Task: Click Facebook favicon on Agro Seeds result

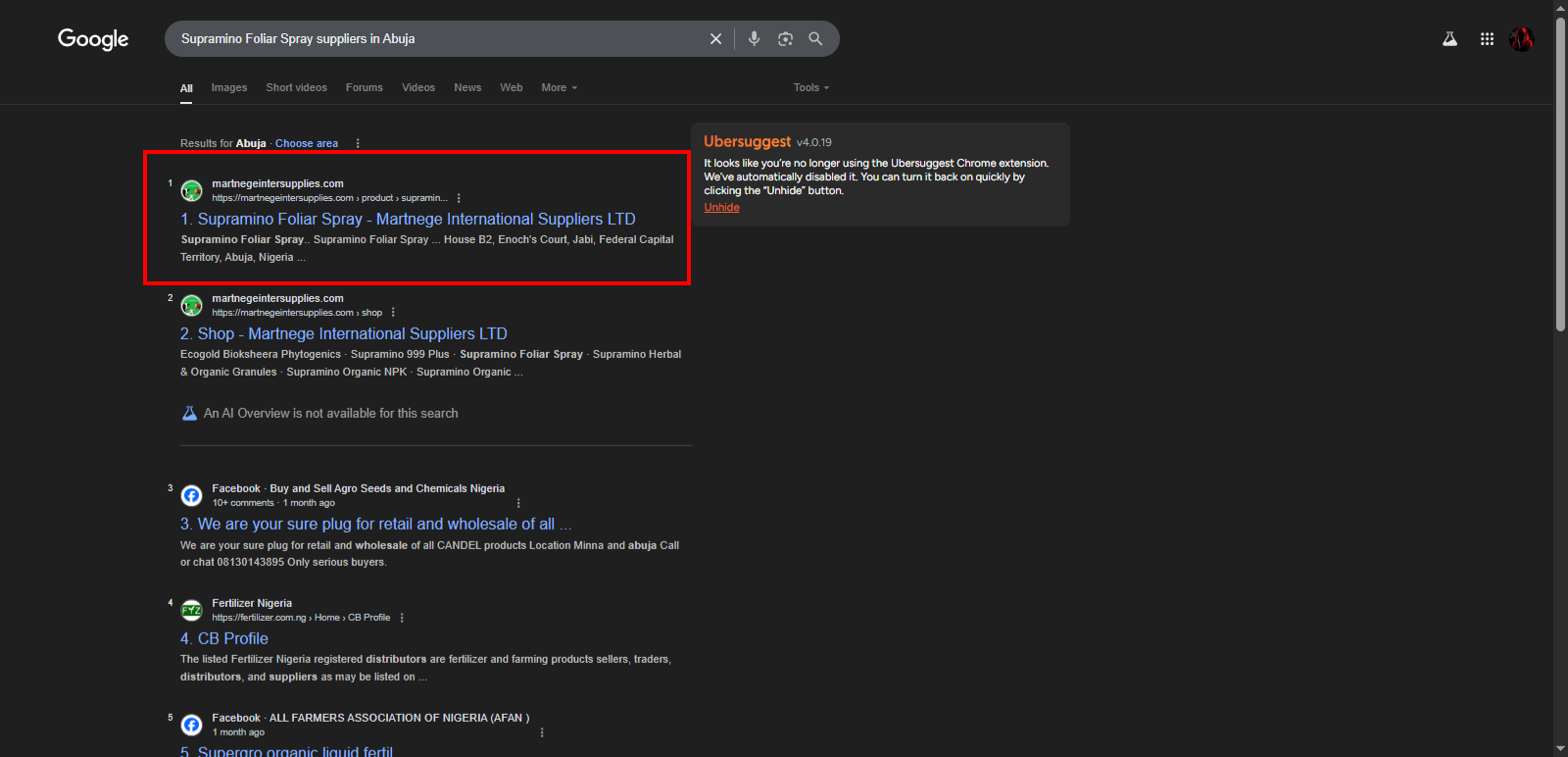Action: tap(192, 495)
